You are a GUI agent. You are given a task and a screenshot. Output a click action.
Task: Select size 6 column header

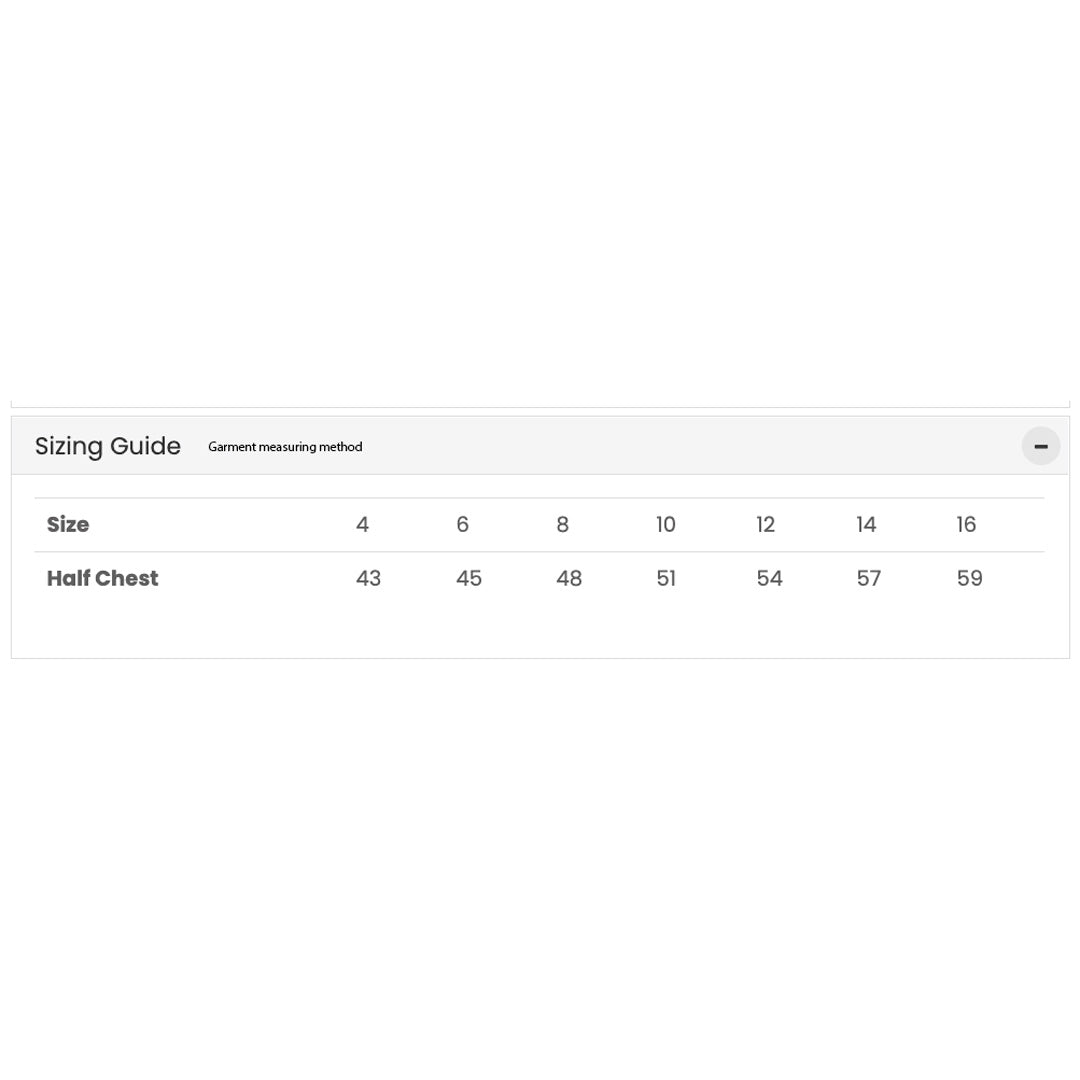462,525
